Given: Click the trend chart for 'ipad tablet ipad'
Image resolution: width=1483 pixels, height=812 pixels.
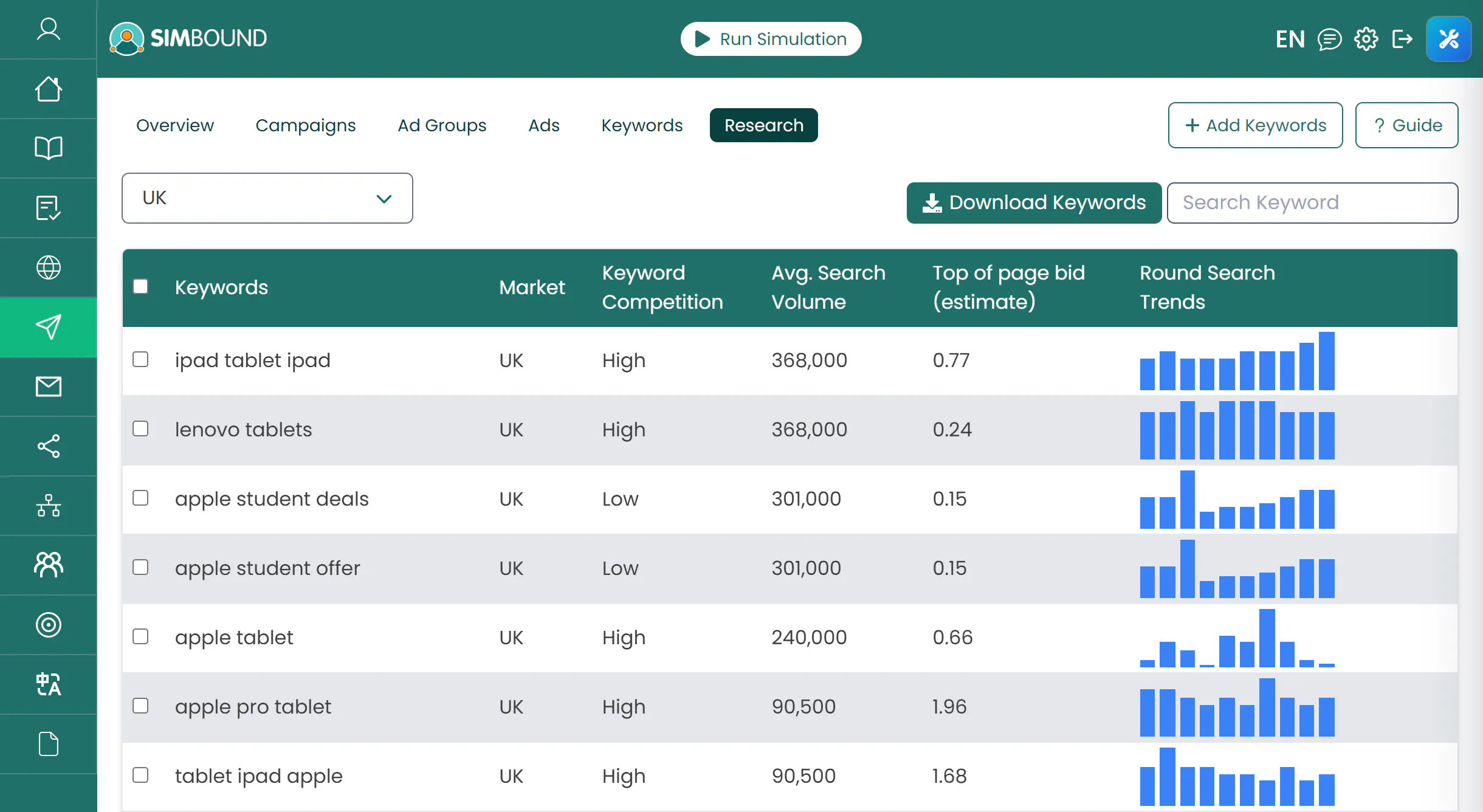Looking at the screenshot, I should (1237, 361).
